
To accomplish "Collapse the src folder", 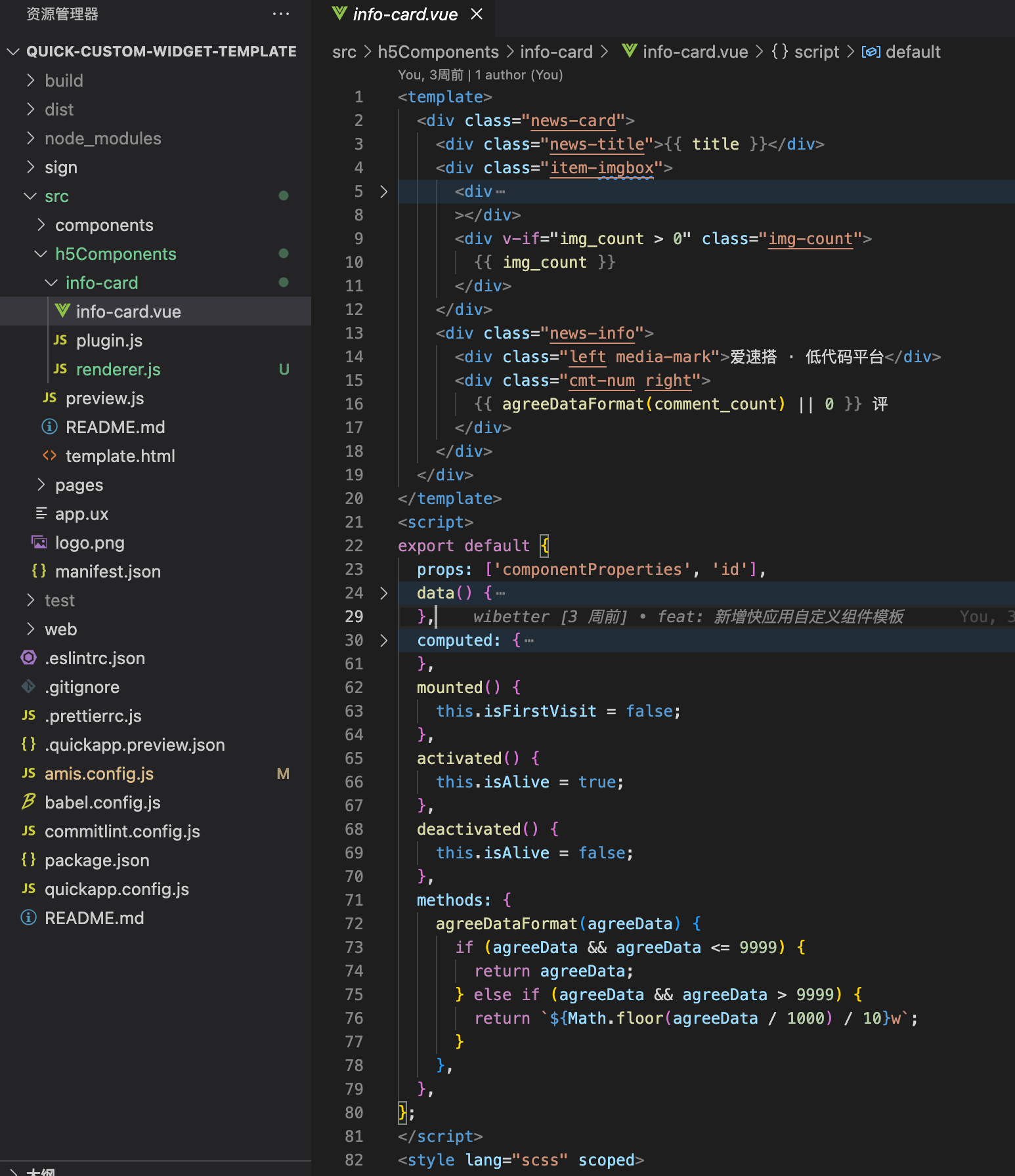I will point(30,196).
